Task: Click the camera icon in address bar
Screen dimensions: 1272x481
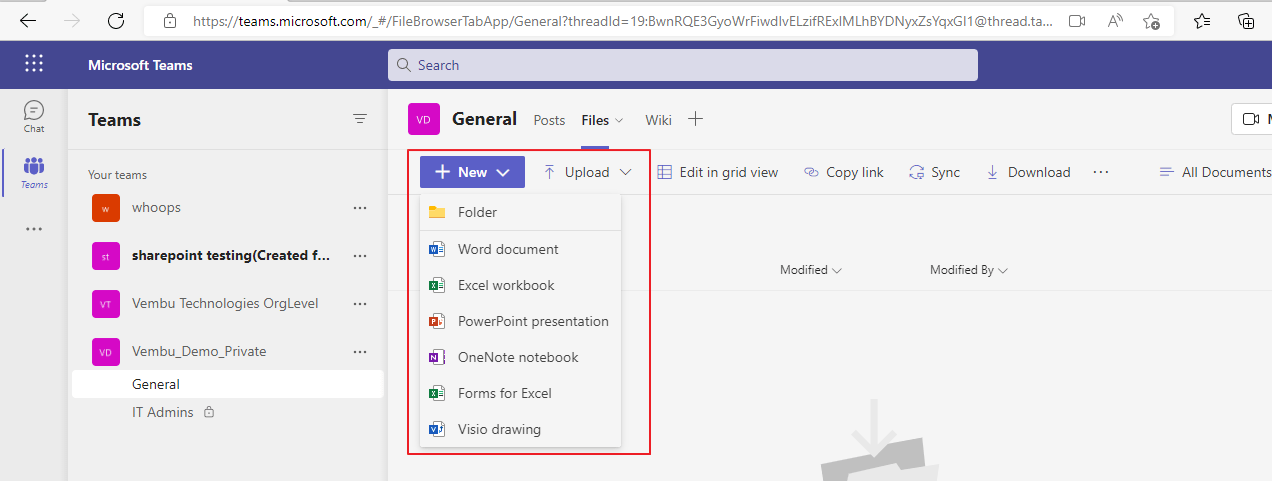Action: click(x=1077, y=20)
